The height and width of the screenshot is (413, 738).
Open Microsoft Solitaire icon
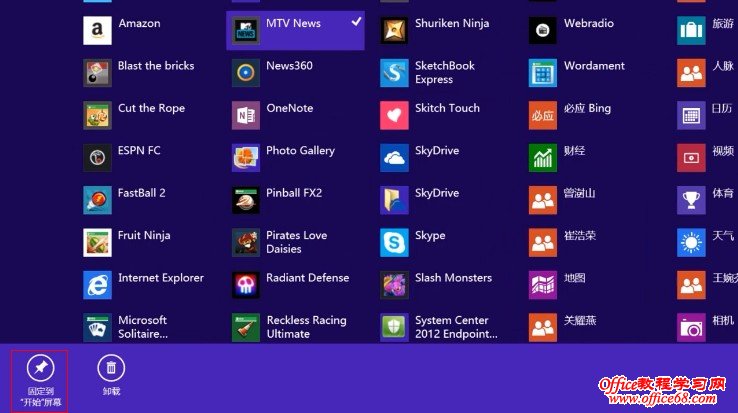pyautogui.click(x=97, y=327)
